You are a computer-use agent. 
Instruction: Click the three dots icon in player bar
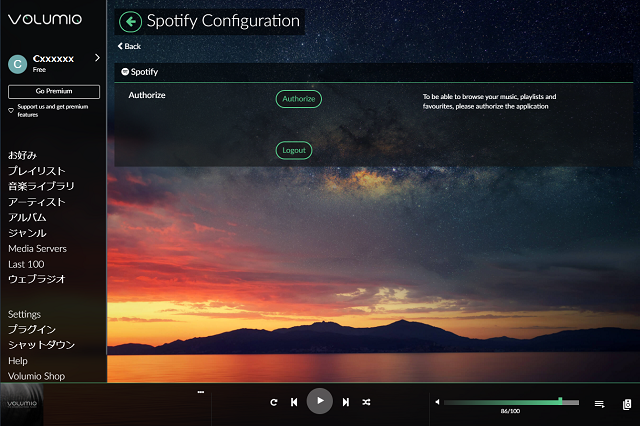click(x=200, y=392)
